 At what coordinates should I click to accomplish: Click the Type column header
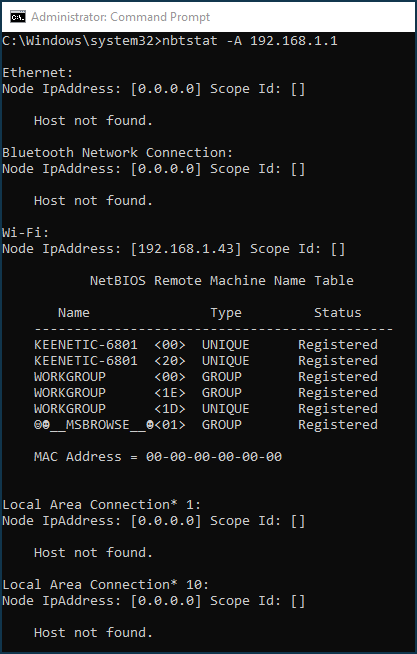[226, 313]
